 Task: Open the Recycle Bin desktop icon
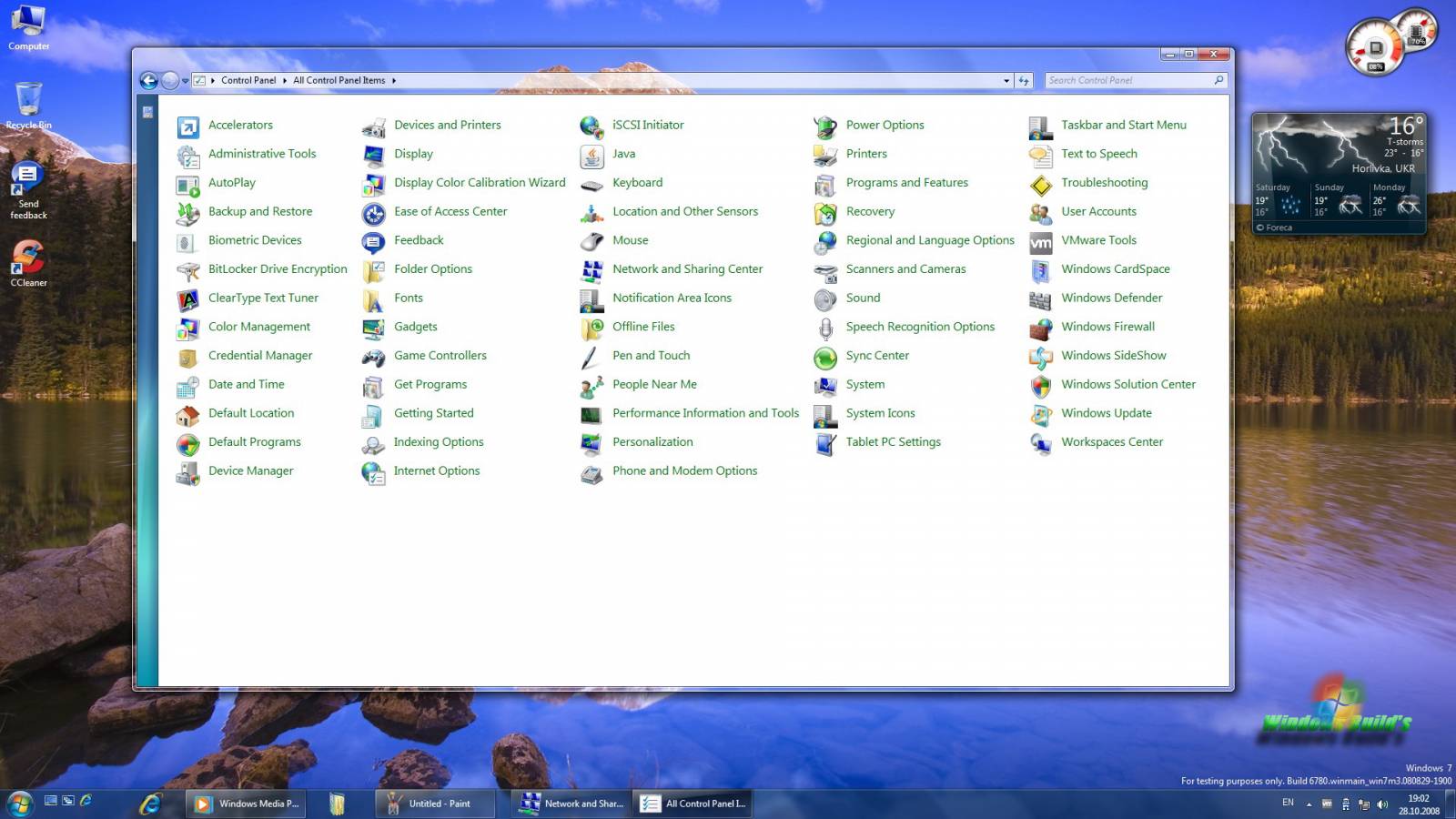click(x=28, y=106)
